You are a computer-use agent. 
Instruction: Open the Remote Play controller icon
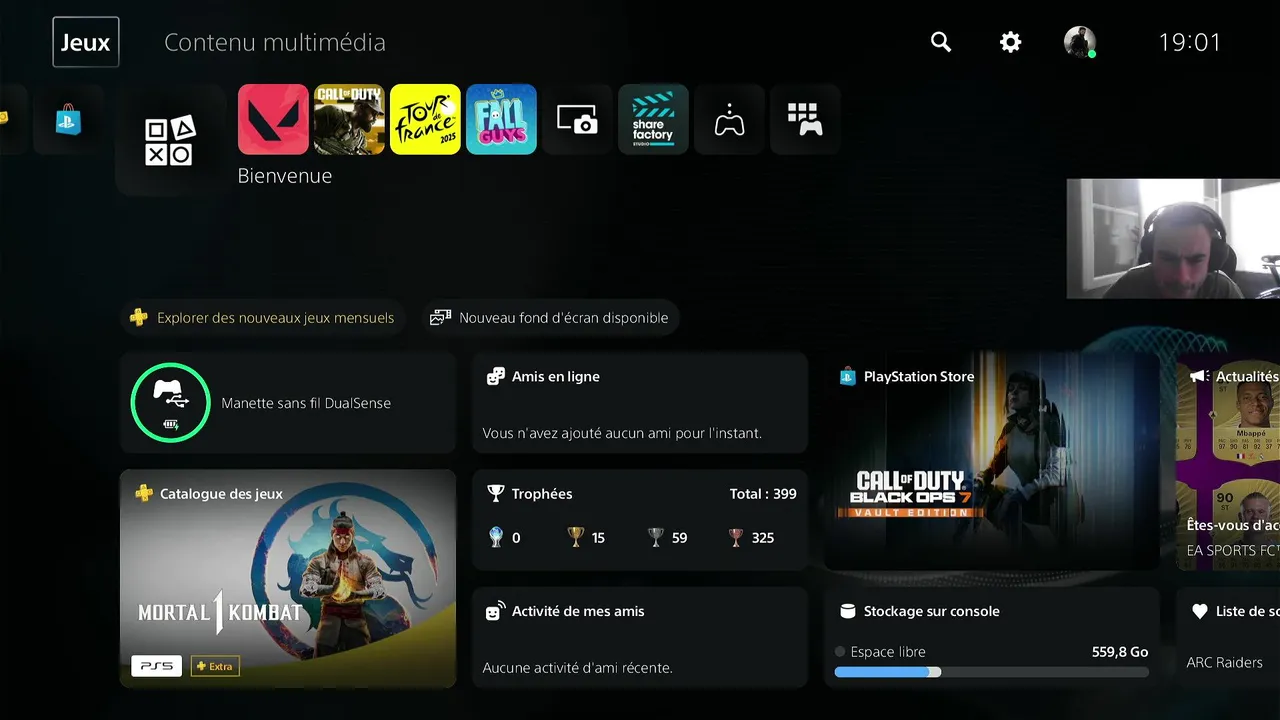click(729, 119)
